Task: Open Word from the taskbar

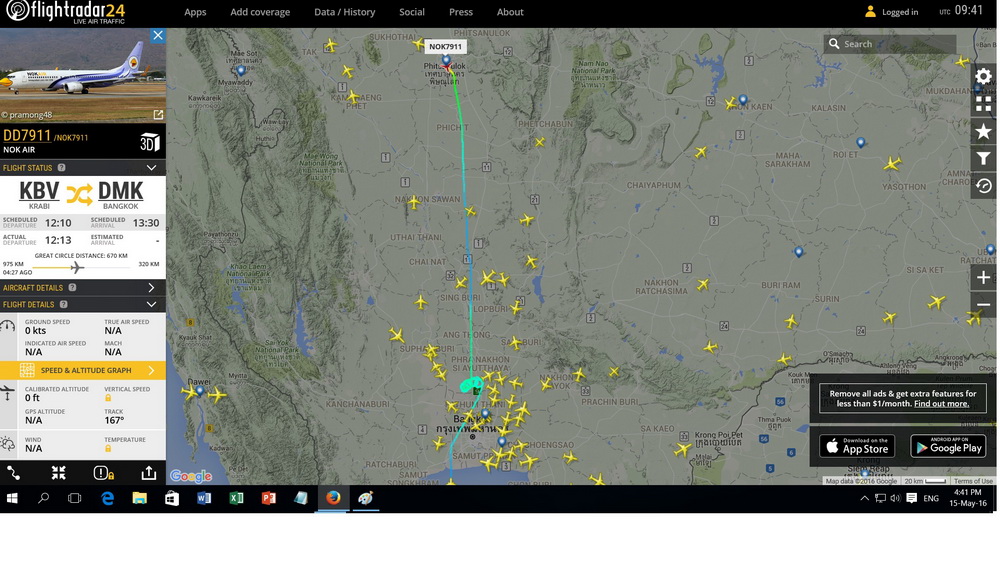Action: (204, 498)
